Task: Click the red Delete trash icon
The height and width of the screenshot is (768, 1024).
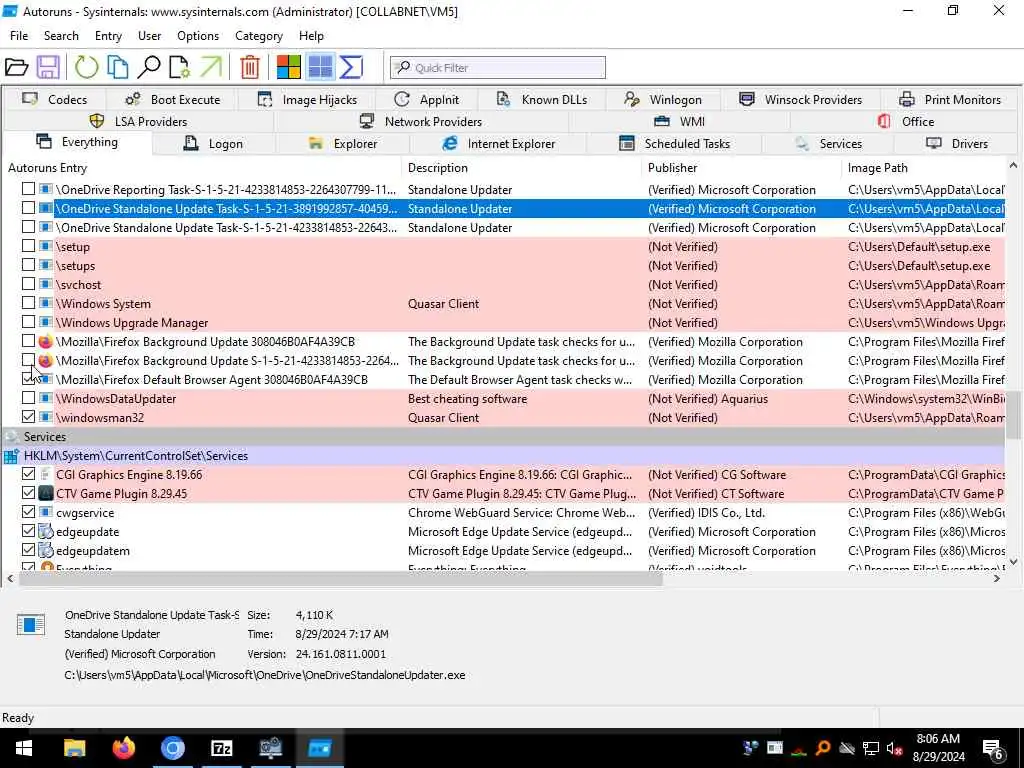Action: [249, 67]
